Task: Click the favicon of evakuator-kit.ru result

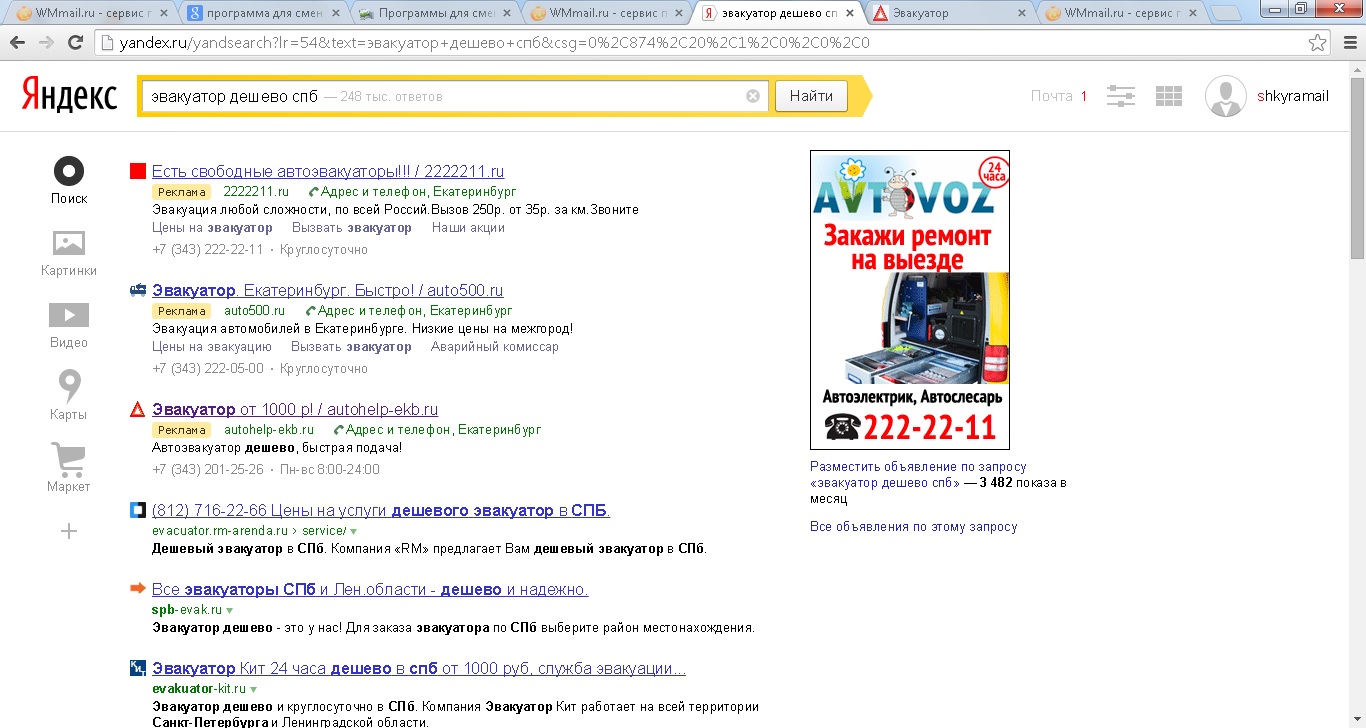Action: [138, 668]
